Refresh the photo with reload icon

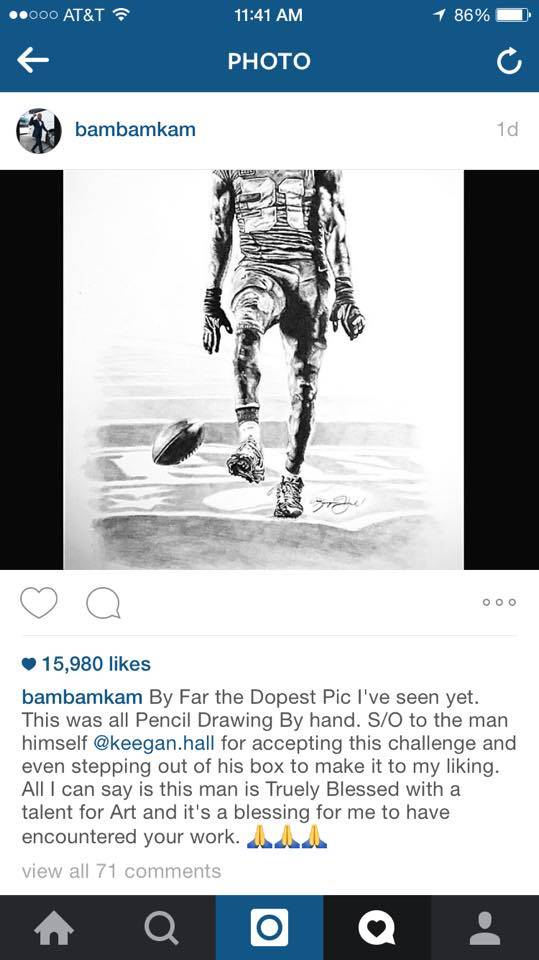(509, 61)
